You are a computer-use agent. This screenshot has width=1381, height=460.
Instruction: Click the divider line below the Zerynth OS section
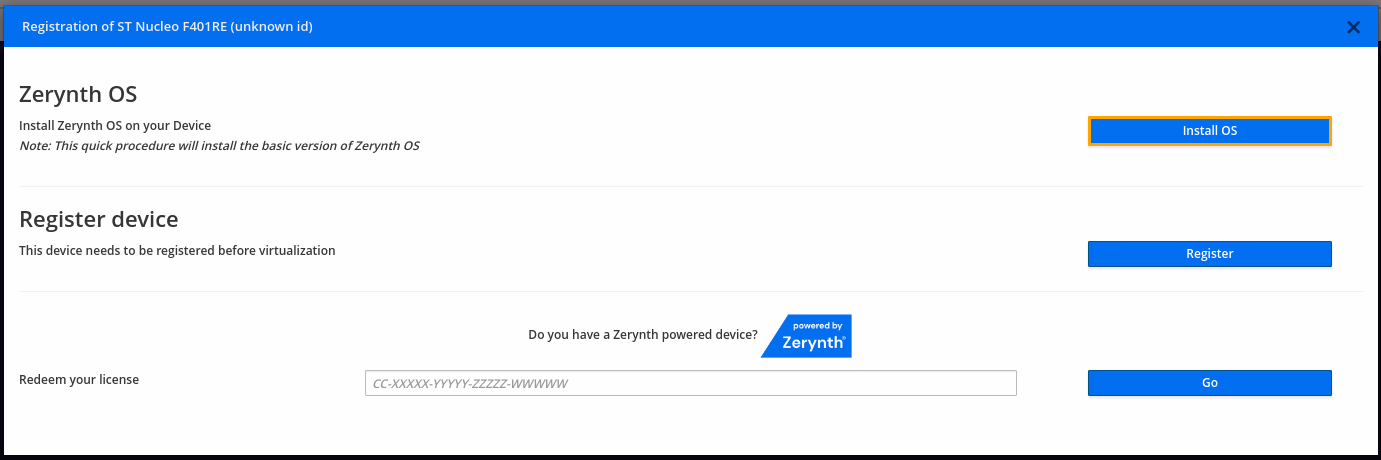[x=690, y=187]
